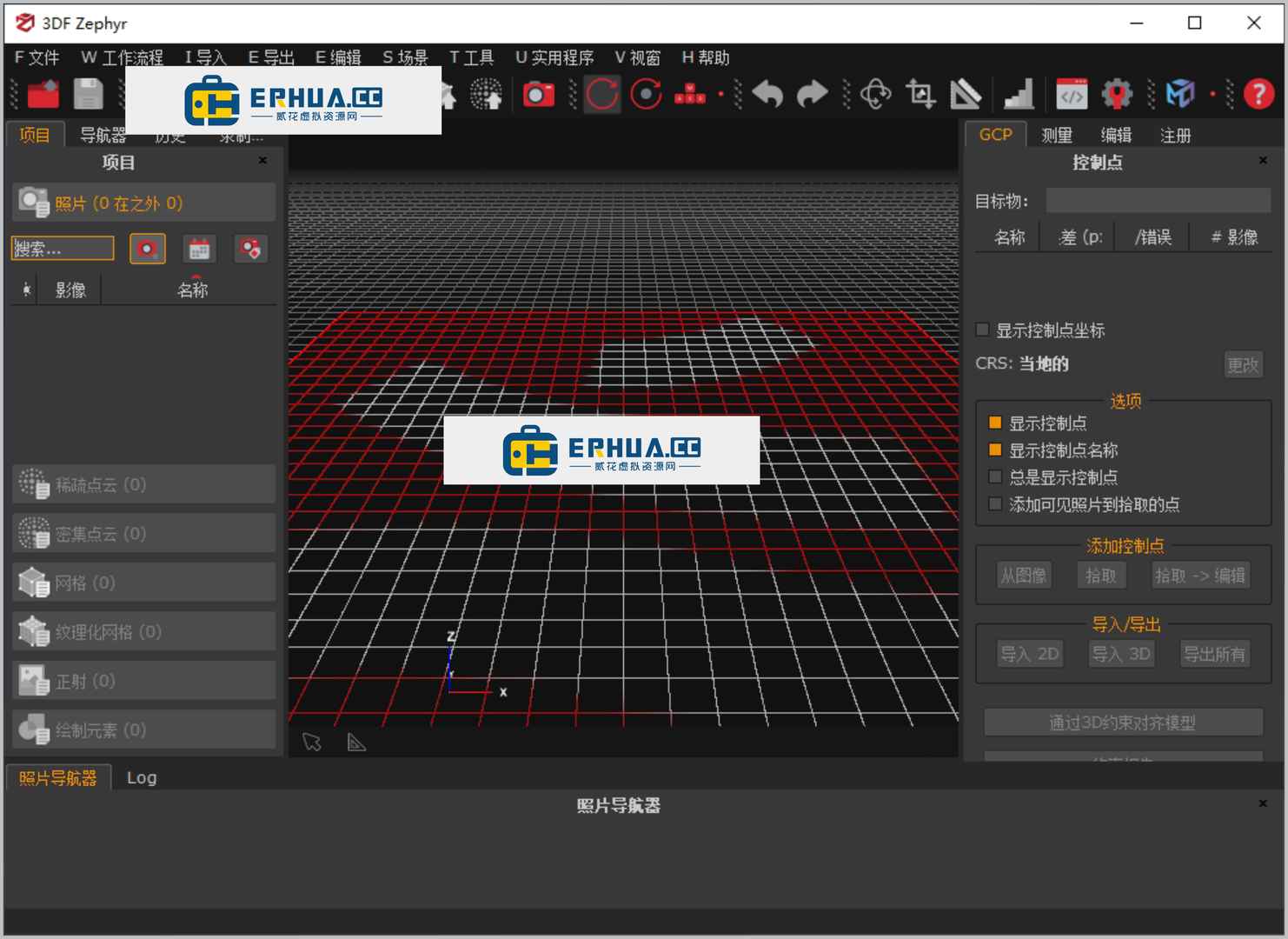Viewport: 1288px width, 939px height.
Task: Click the script code window icon
Action: (x=1072, y=94)
